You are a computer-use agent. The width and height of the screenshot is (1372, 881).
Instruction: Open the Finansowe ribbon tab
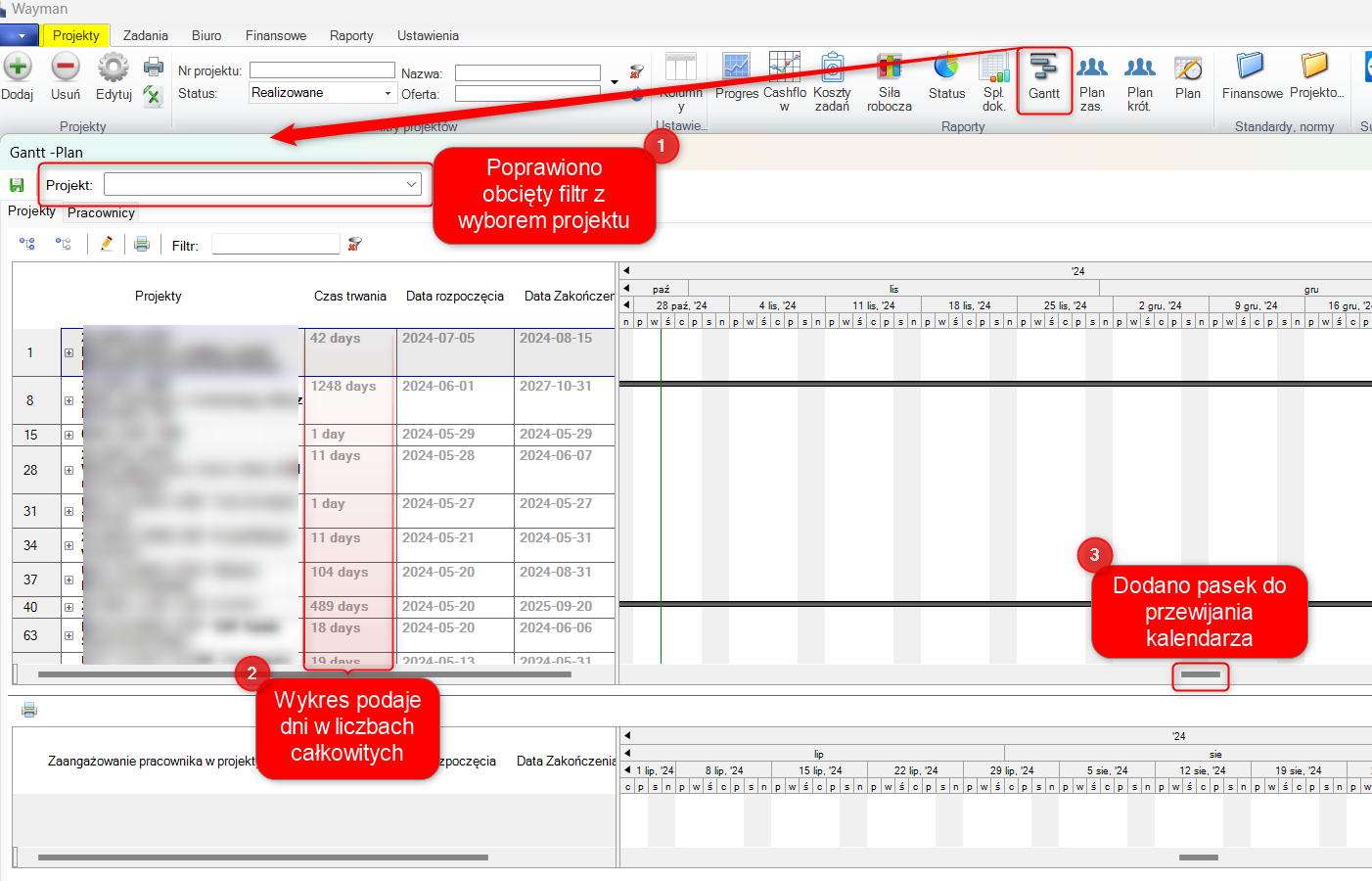tap(276, 35)
